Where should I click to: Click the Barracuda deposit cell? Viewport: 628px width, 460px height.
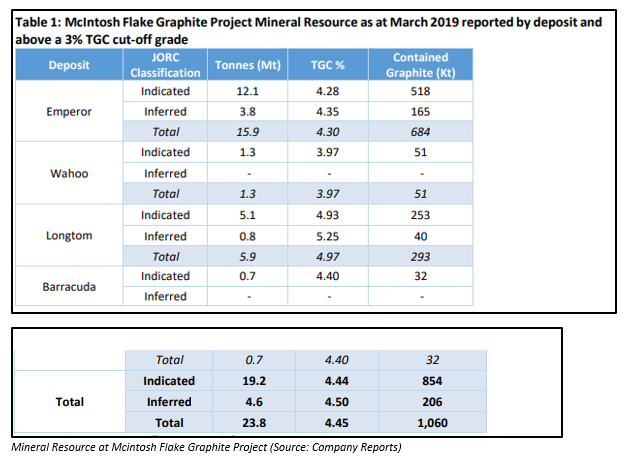pyautogui.click(x=69, y=287)
